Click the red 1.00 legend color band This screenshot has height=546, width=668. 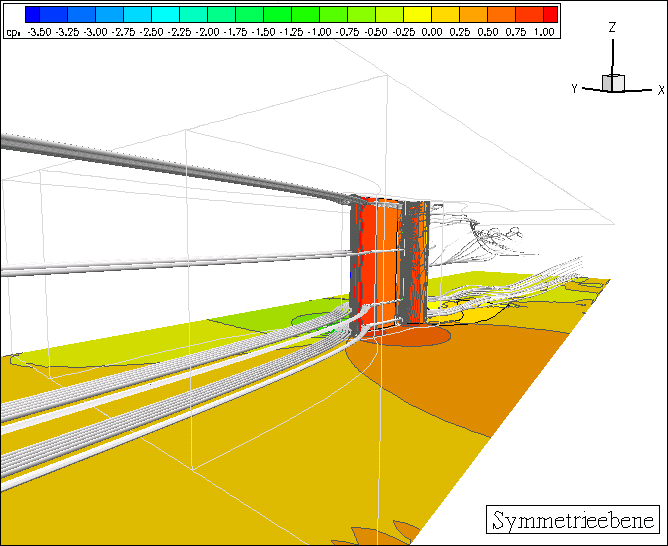pyautogui.click(x=550, y=14)
